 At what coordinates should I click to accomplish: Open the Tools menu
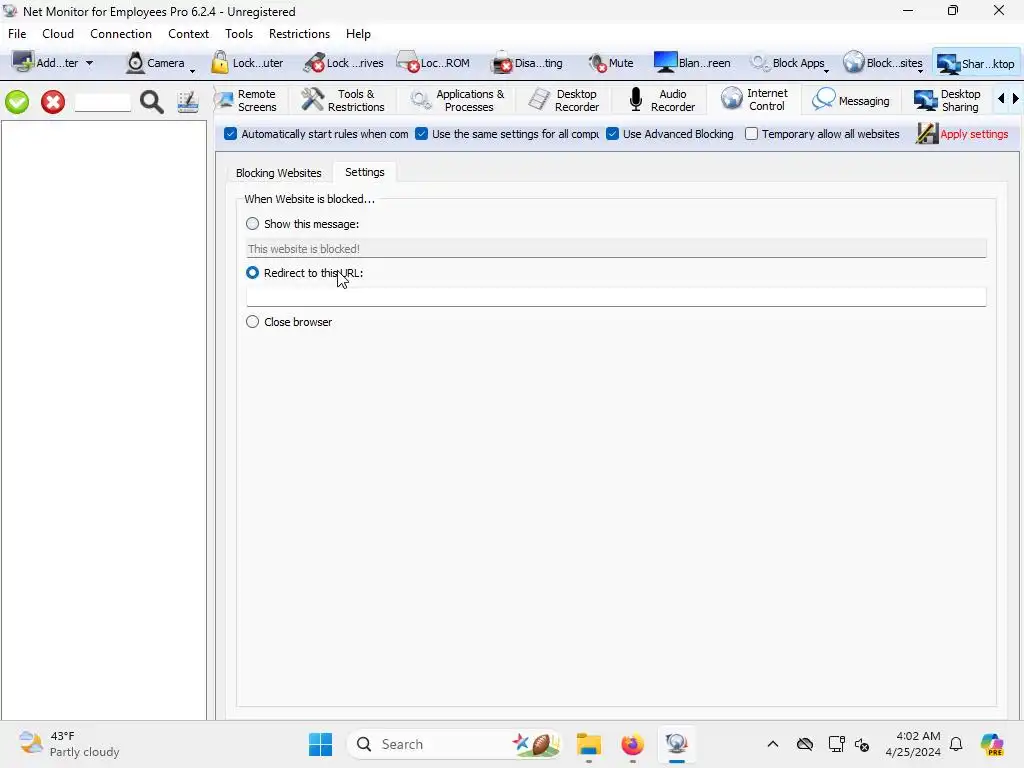239,34
